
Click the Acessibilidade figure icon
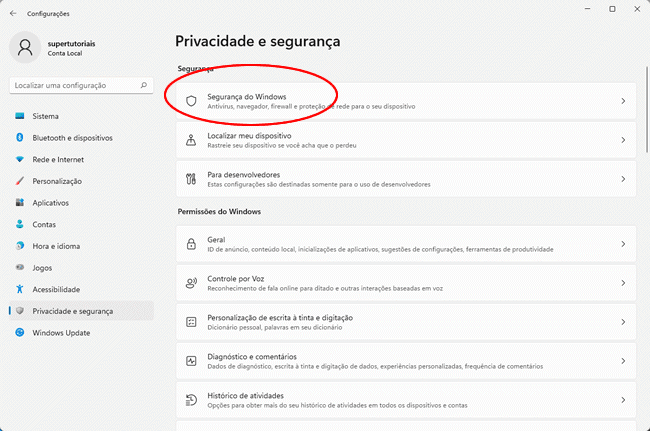[19, 289]
